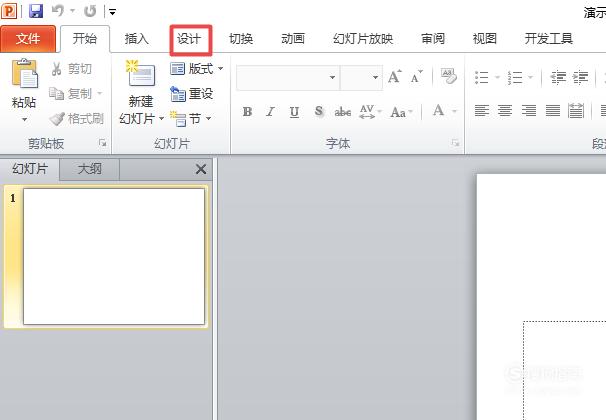Click the 粘贴 paste clipboard icon
The width and height of the screenshot is (606, 420).
click(24, 74)
